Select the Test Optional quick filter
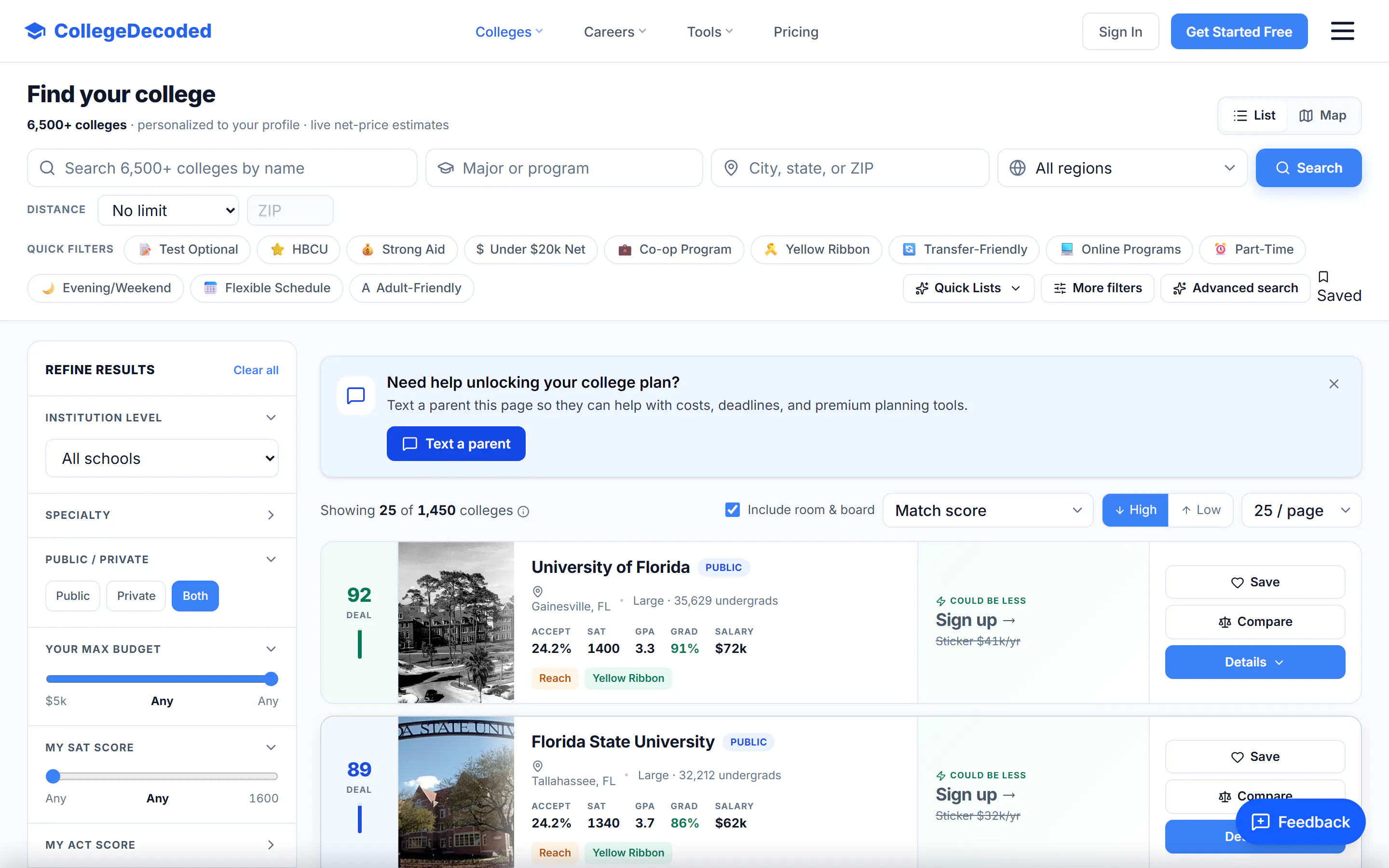The width and height of the screenshot is (1389, 868). (x=187, y=249)
